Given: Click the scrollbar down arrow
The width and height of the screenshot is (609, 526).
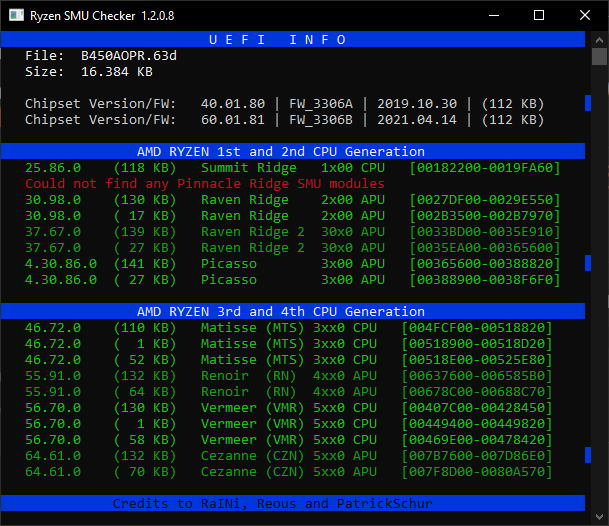Looking at the screenshot, I should point(599,516).
